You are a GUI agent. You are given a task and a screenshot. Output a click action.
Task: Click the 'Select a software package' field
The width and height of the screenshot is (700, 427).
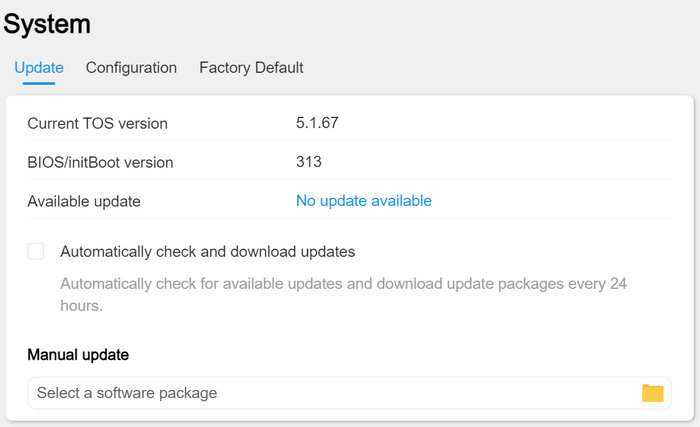pyautogui.click(x=330, y=393)
